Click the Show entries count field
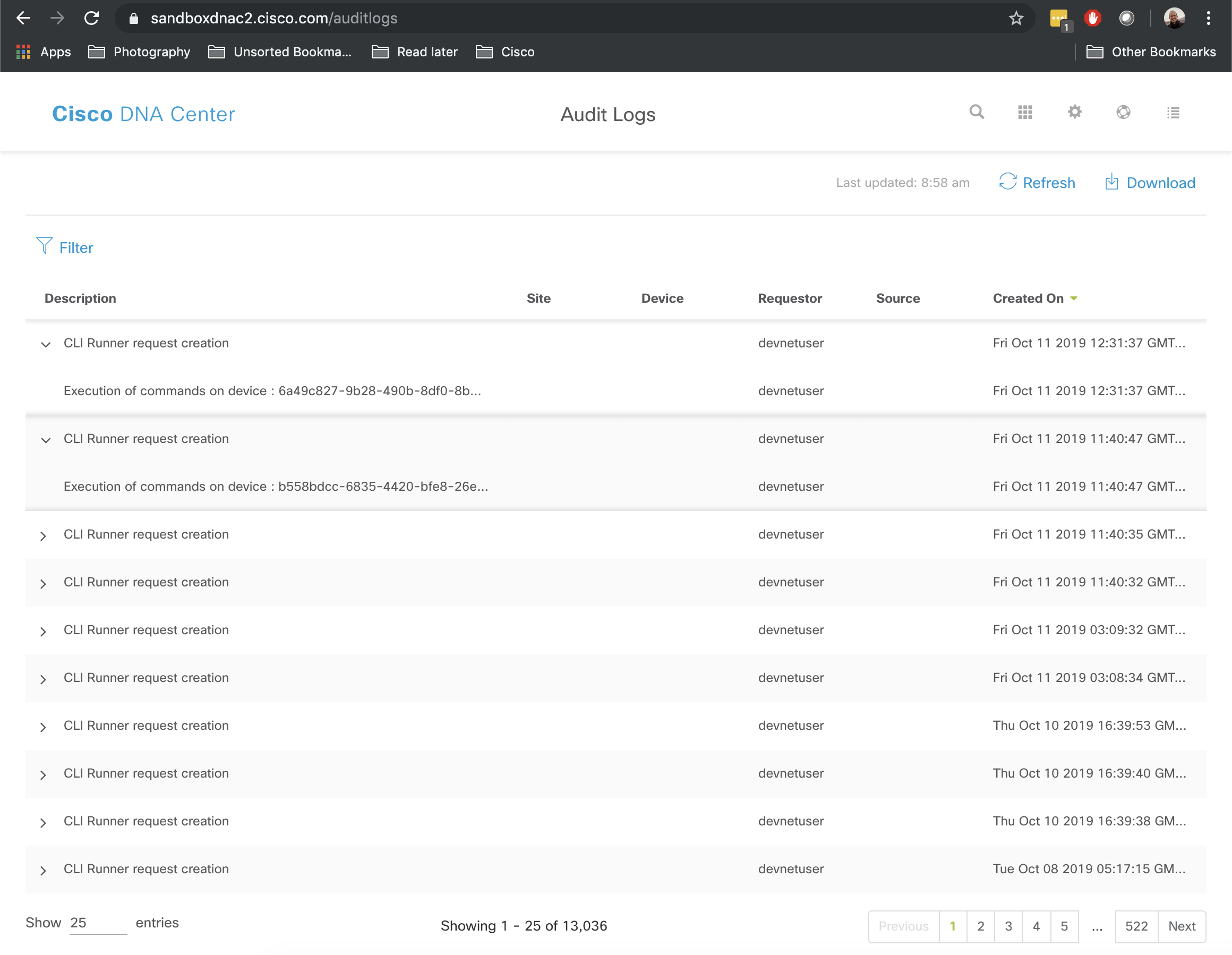 (x=98, y=923)
